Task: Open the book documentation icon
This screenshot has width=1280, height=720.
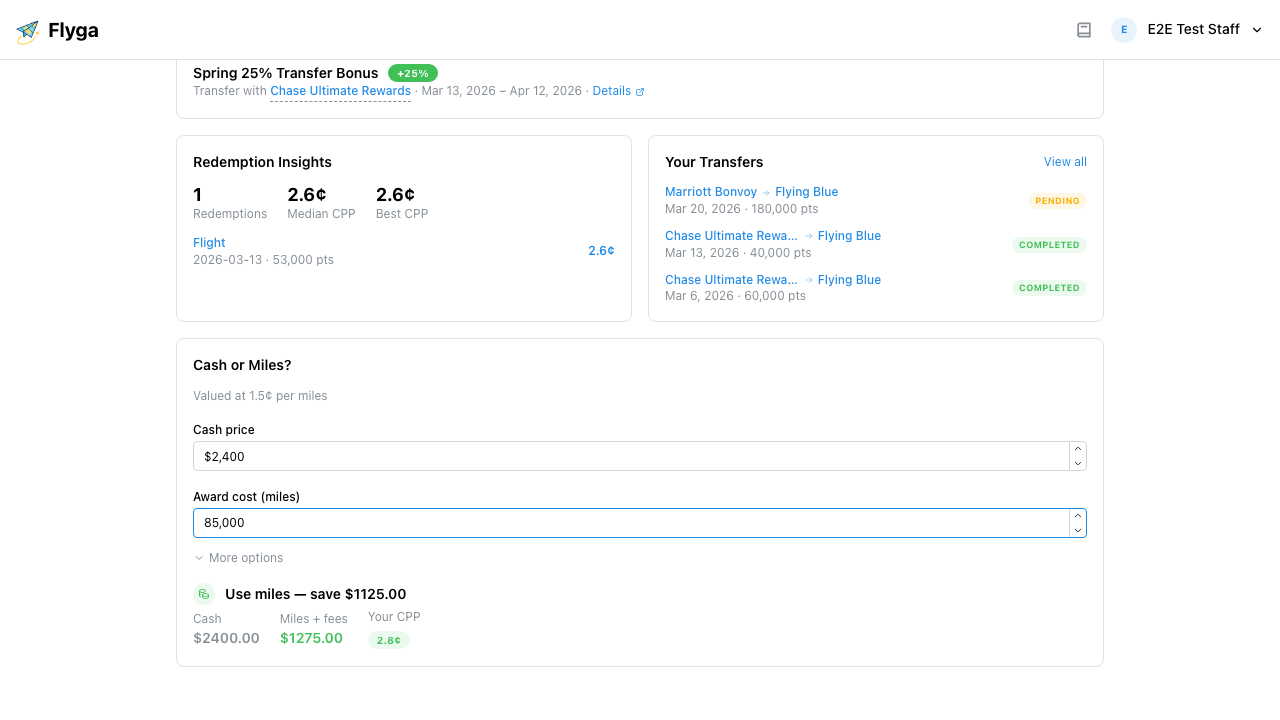Action: click(1084, 30)
